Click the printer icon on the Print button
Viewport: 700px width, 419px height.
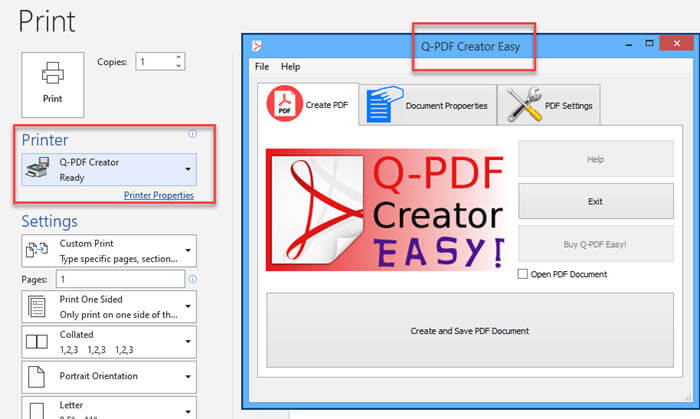52,74
